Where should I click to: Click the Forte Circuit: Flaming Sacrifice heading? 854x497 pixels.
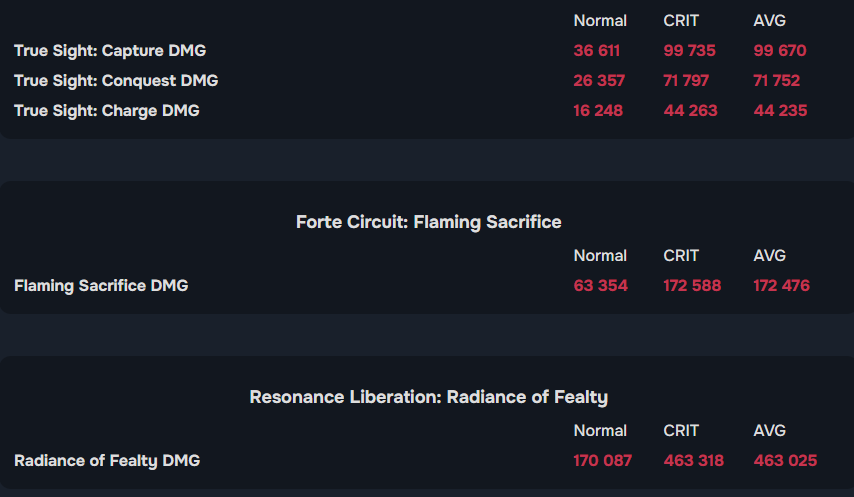coord(429,221)
